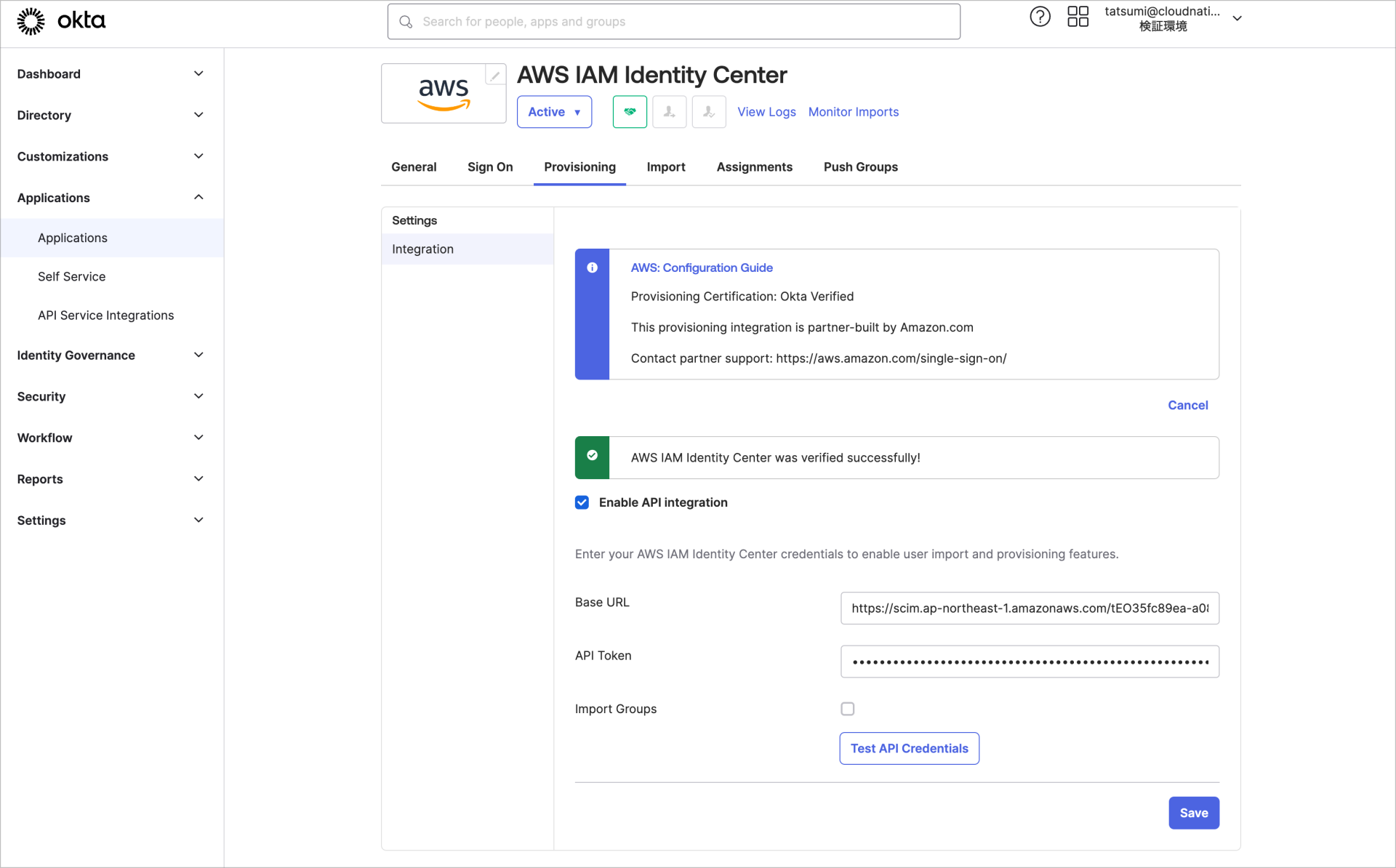This screenshot has height=868, width=1396.
Task: Click the info icon in the configuration banner
Action: tap(592, 268)
